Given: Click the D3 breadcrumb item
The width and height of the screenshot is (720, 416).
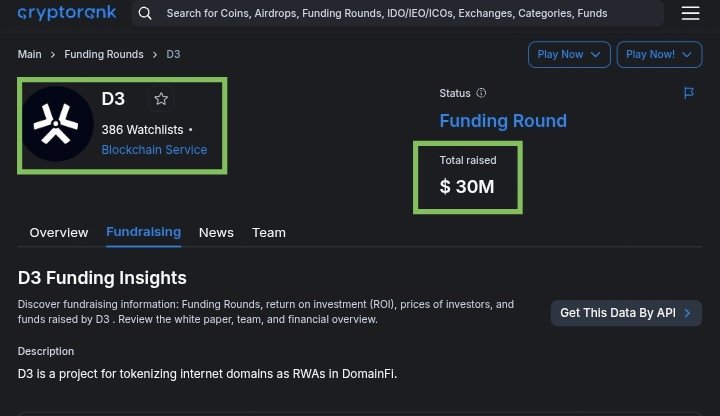Looking at the screenshot, I should [173, 54].
